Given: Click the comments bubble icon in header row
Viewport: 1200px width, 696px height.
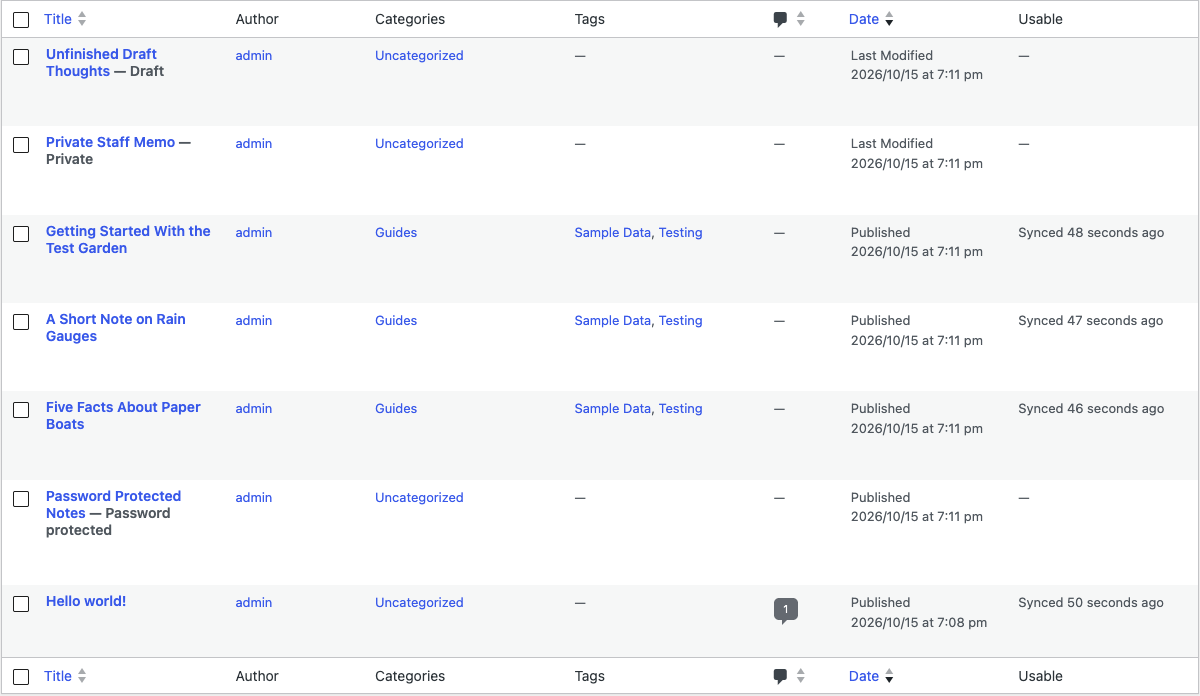Looking at the screenshot, I should tap(781, 19).
